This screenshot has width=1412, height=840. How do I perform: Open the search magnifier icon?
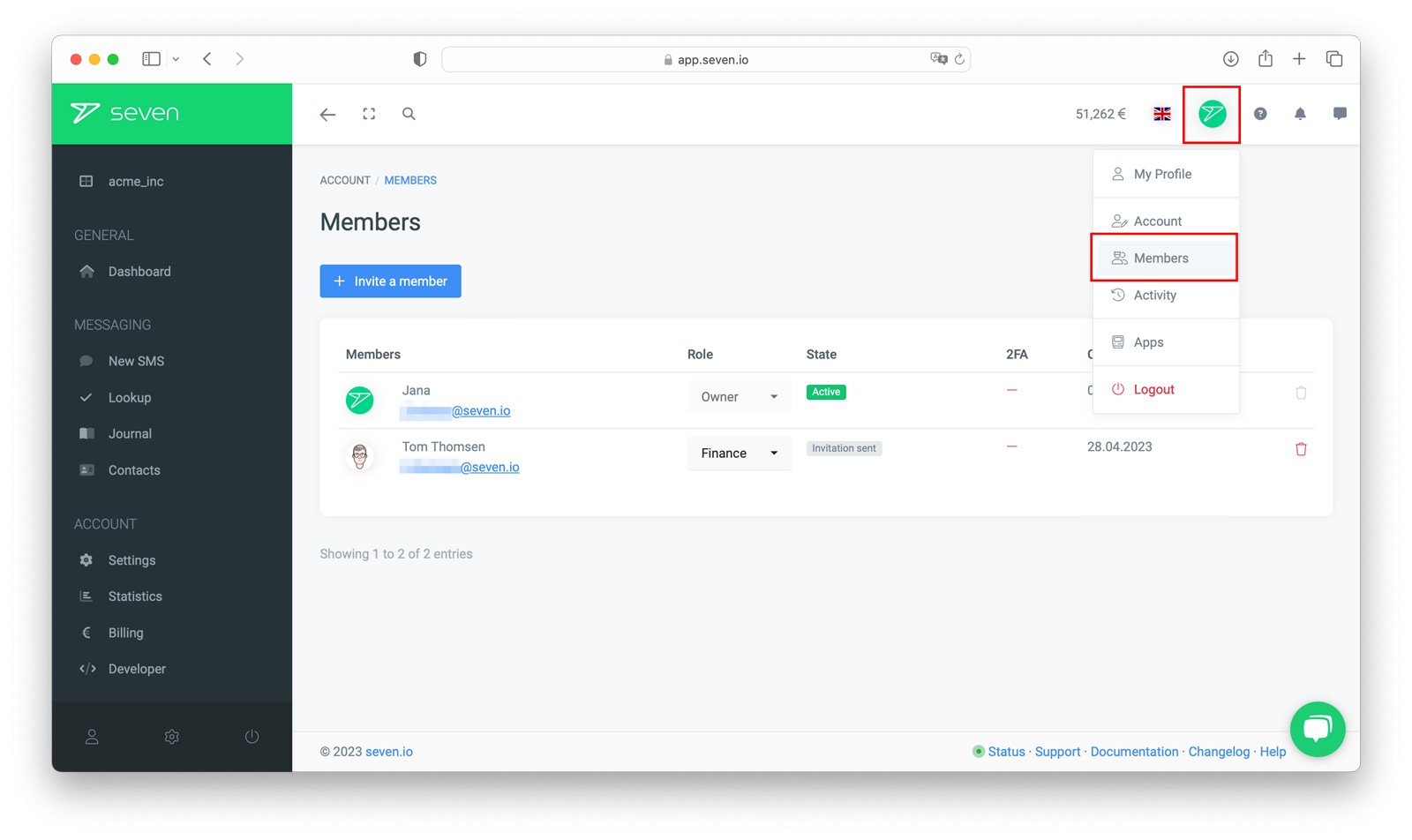(x=409, y=114)
